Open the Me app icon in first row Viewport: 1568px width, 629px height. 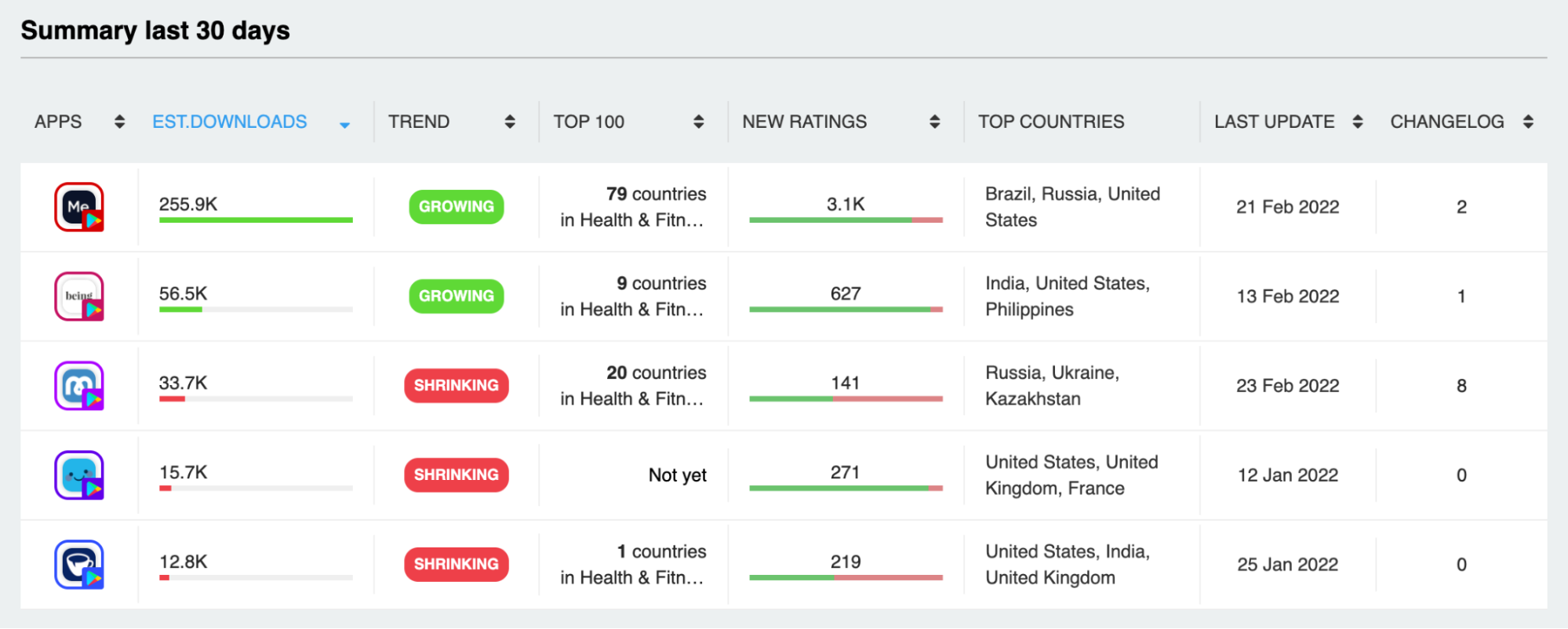pos(79,207)
